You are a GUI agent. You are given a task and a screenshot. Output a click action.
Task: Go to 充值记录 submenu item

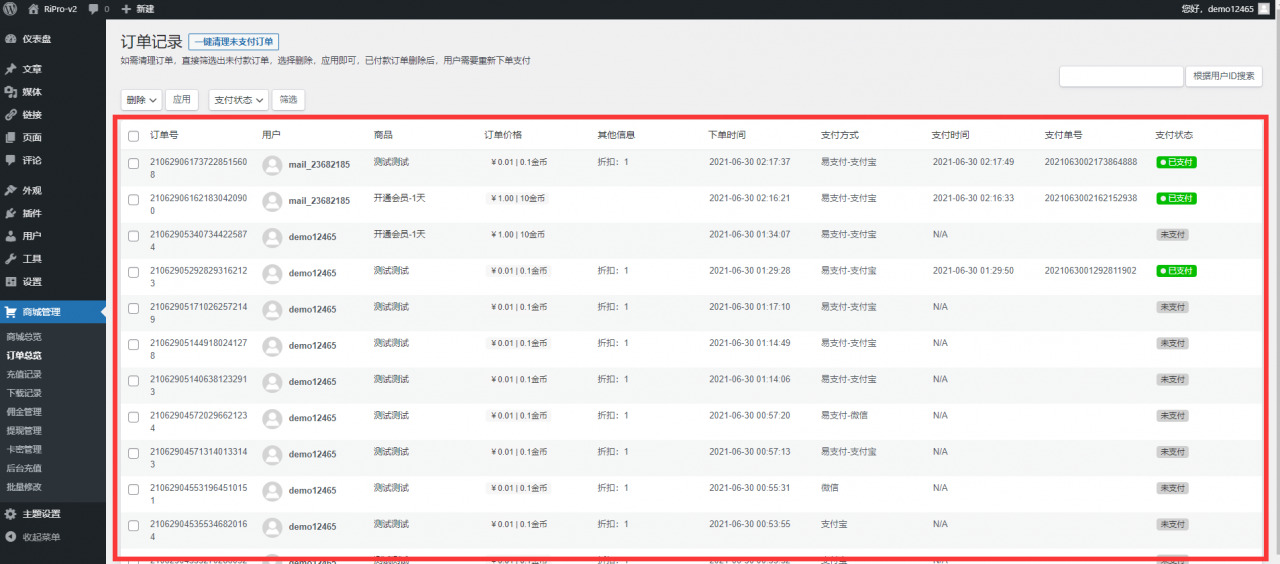coord(24,374)
